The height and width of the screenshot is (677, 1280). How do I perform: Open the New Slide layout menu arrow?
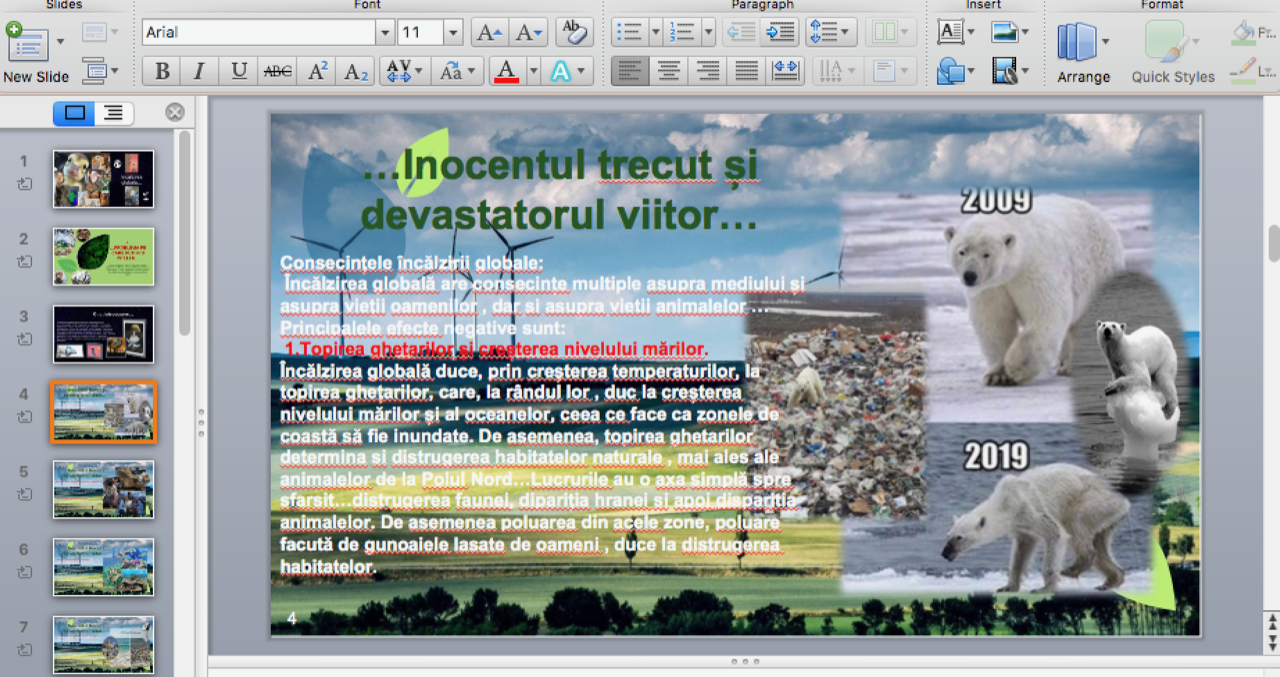pyautogui.click(x=60, y=41)
